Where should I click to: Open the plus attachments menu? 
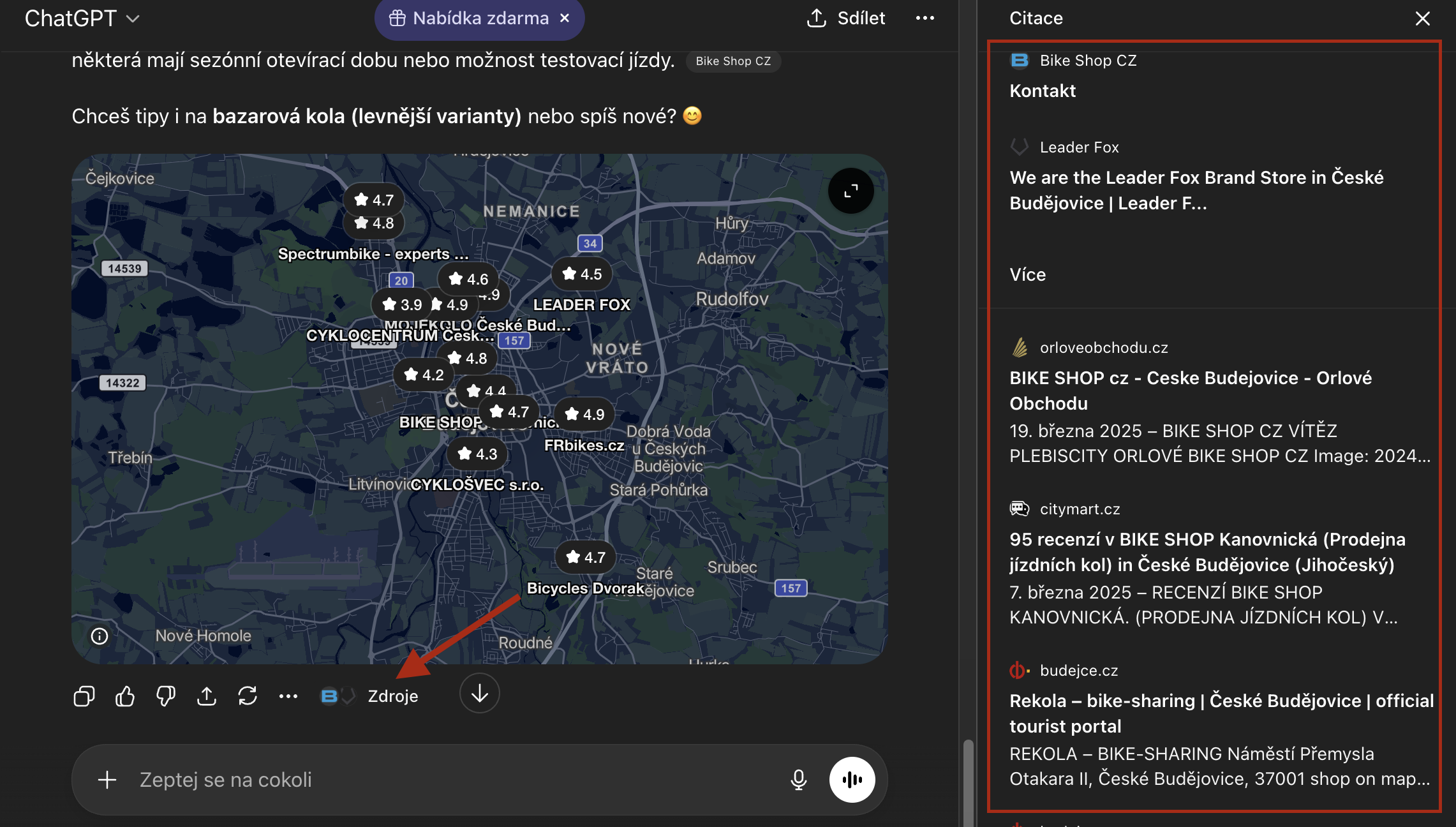[x=107, y=780]
